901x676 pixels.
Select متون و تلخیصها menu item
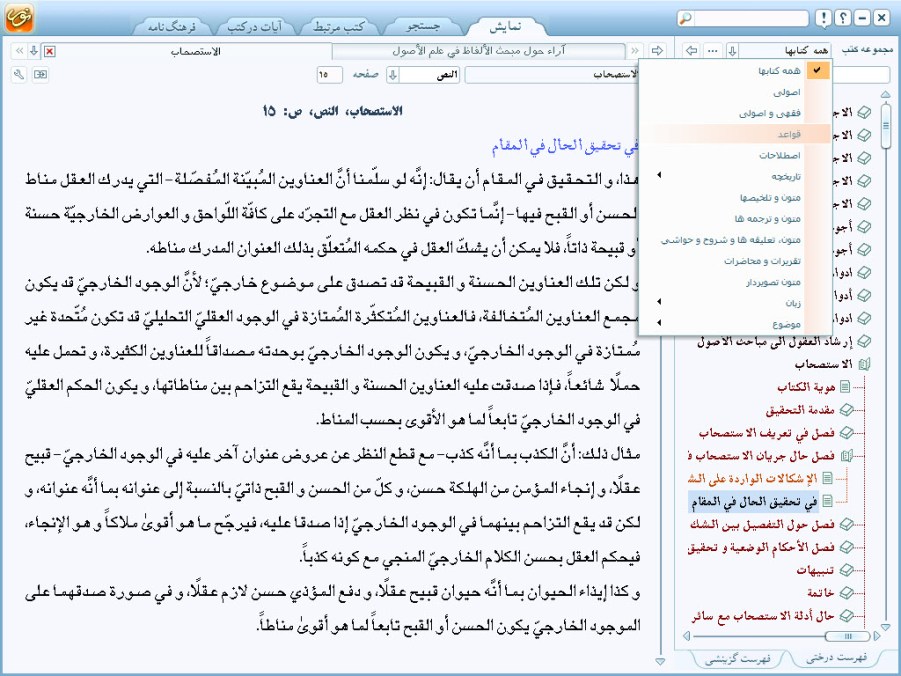tap(735, 197)
